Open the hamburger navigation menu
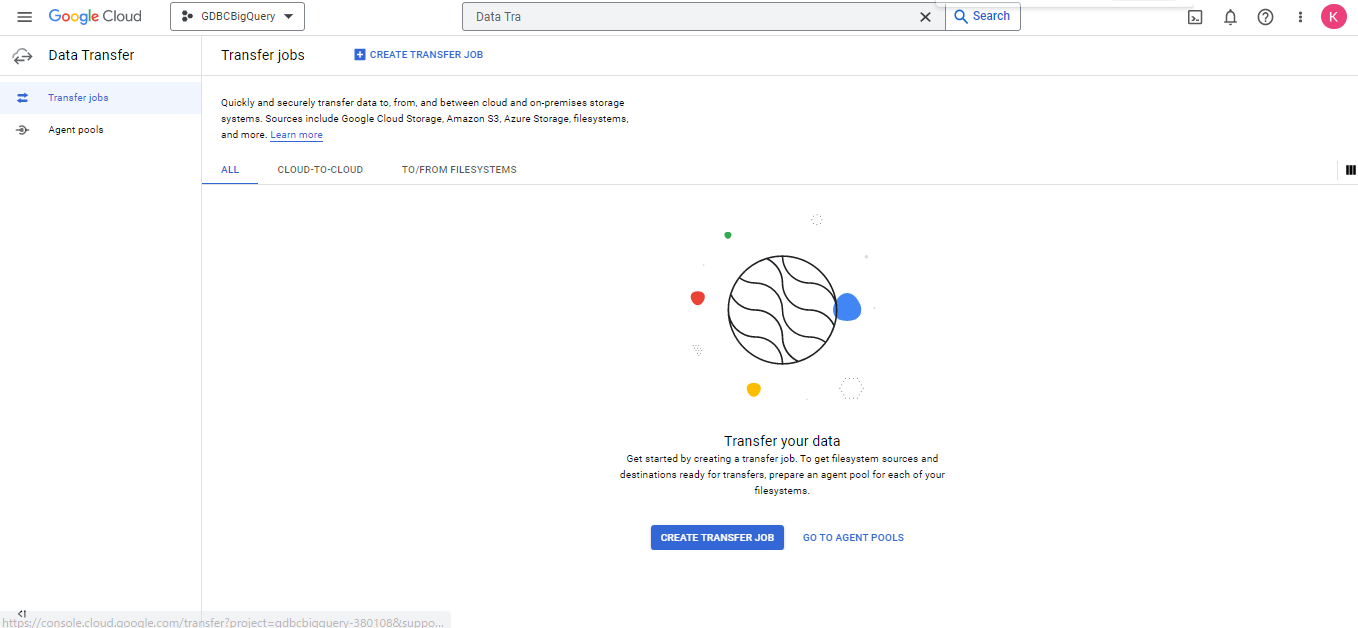This screenshot has width=1358, height=628. 25,17
